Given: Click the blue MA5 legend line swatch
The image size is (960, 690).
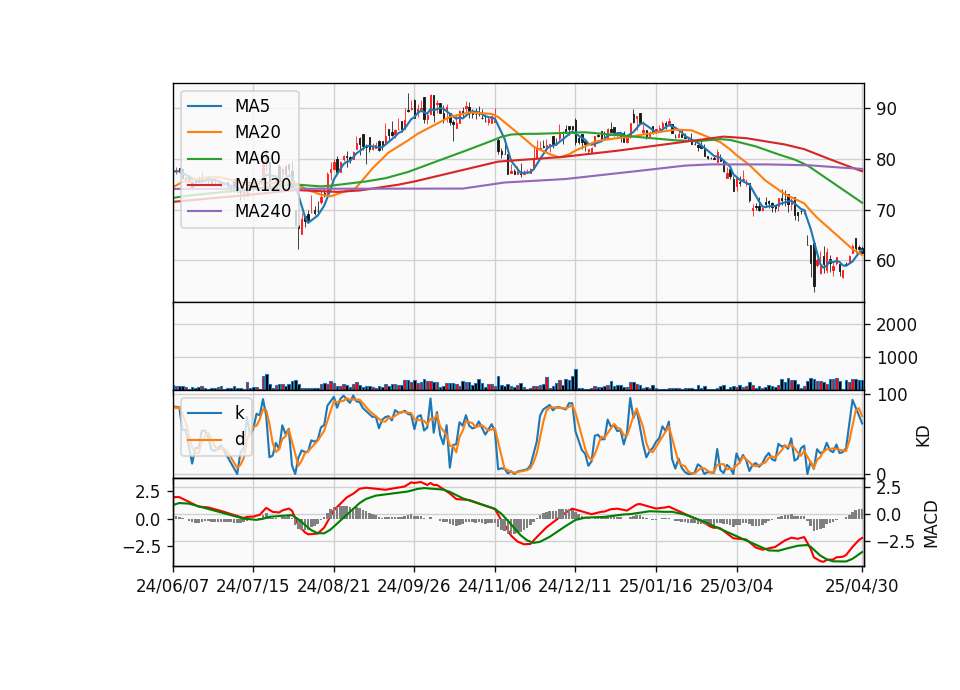Looking at the screenshot, I should (204, 106).
